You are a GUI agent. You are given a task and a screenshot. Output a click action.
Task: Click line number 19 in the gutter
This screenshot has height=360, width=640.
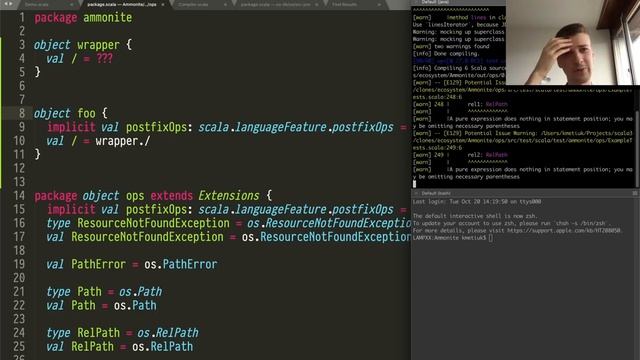19,264
